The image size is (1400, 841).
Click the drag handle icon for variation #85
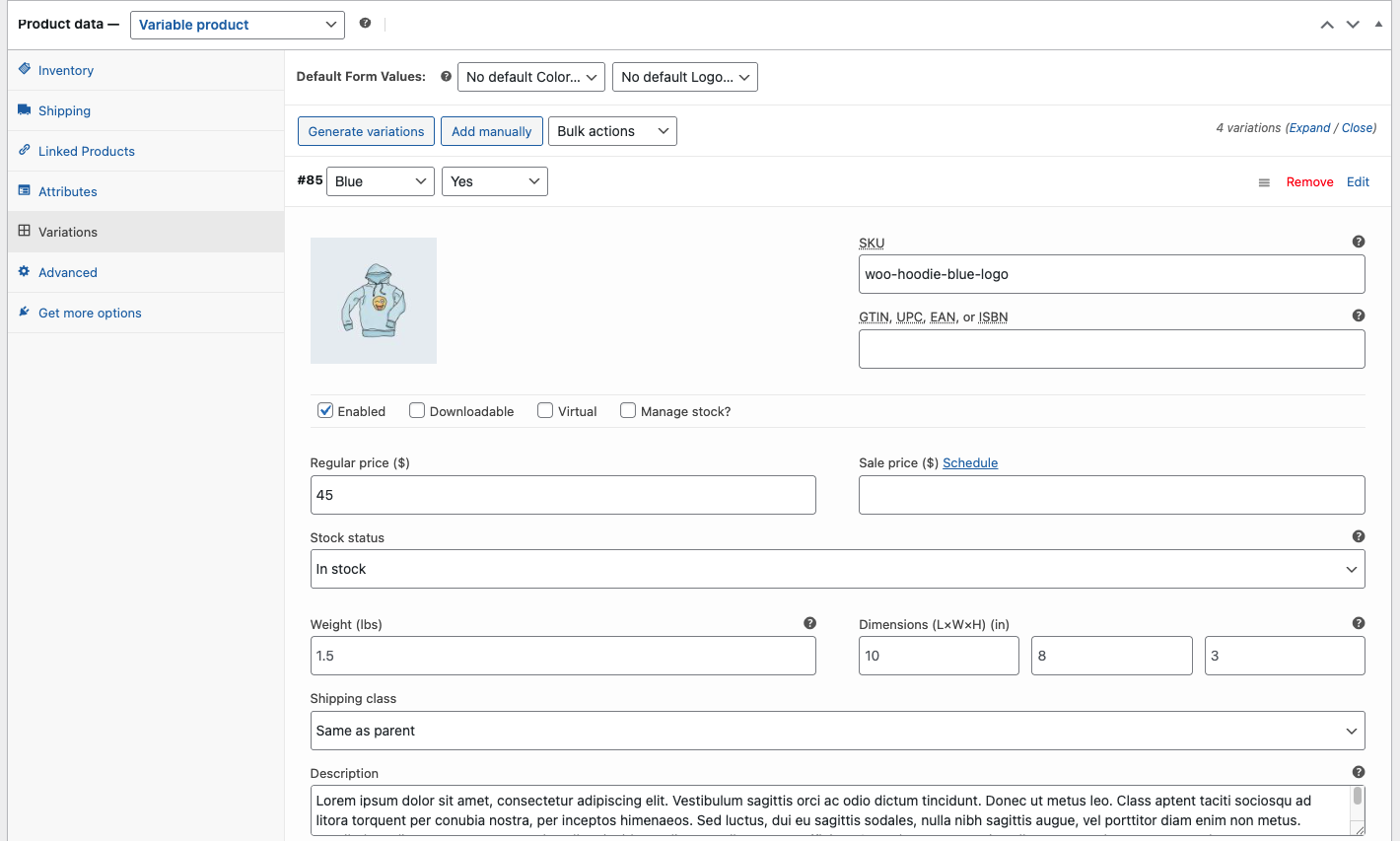[x=1264, y=182]
